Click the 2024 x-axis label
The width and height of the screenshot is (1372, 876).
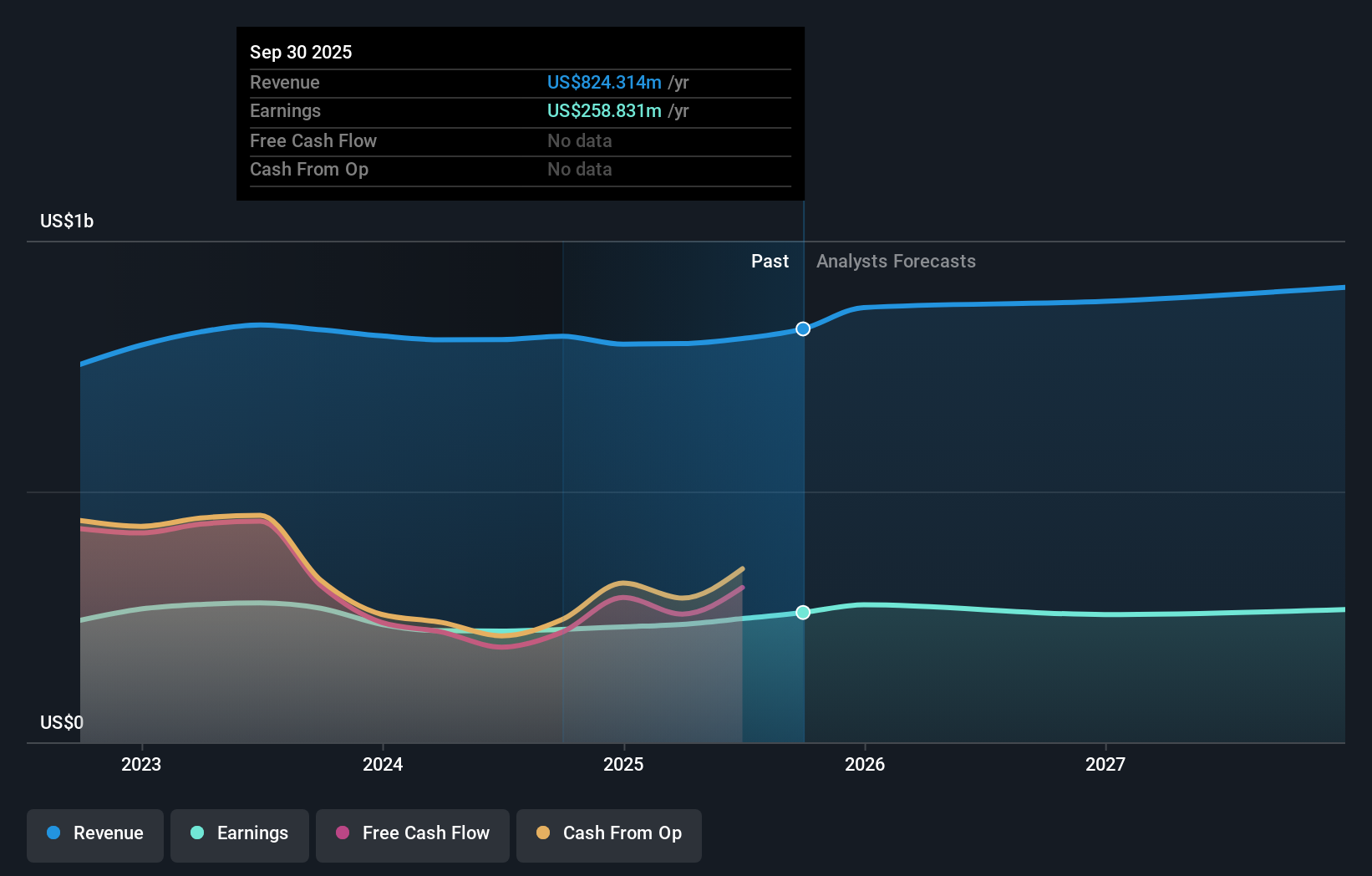click(x=383, y=764)
